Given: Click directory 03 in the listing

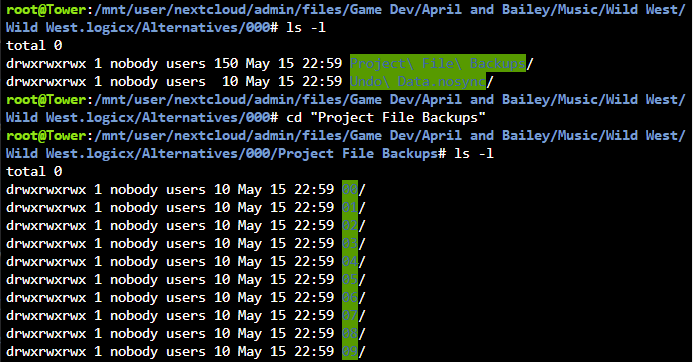Looking at the screenshot, I should (350, 243).
